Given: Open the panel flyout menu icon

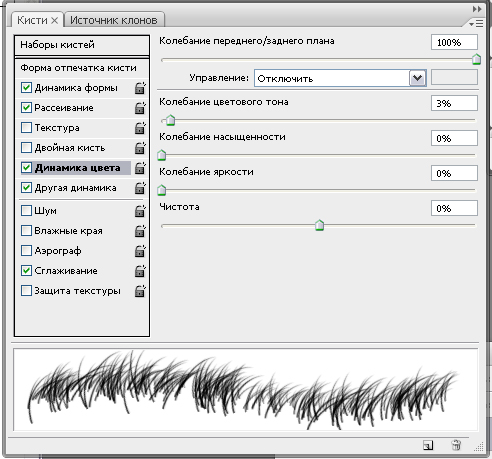Looking at the screenshot, I should (476, 24).
